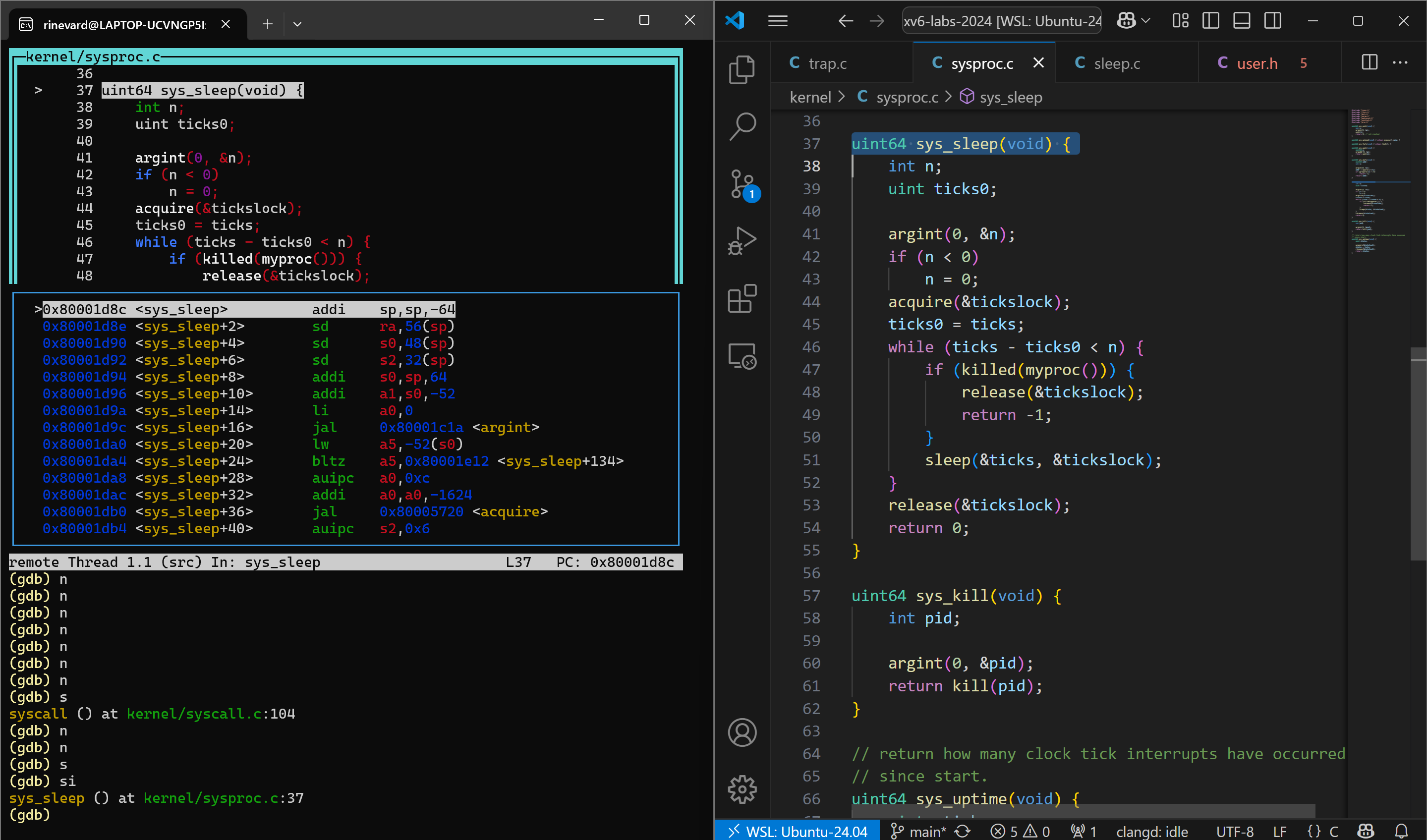The width and height of the screenshot is (1427, 840).
Task: Open editor More Actions ellipsis menu
Action: tap(1400, 63)
